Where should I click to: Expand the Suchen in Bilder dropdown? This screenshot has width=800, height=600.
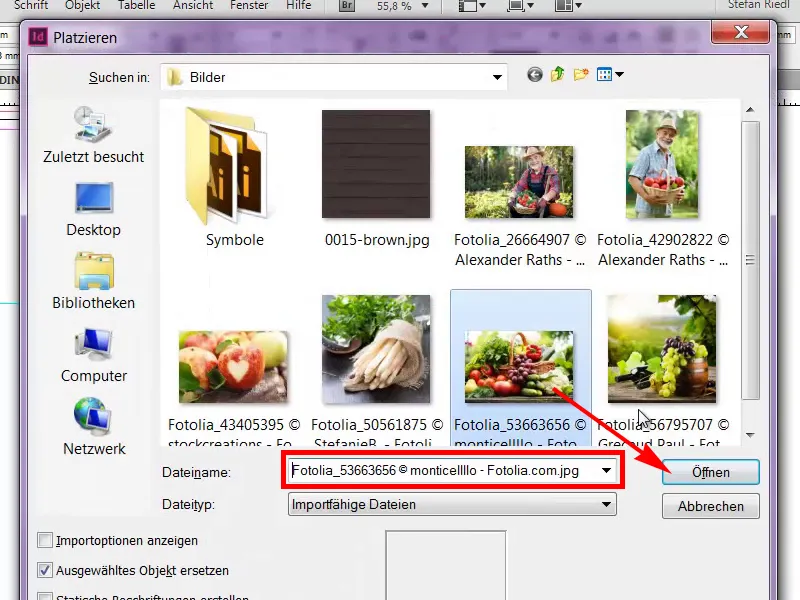[x=497, y=78]
